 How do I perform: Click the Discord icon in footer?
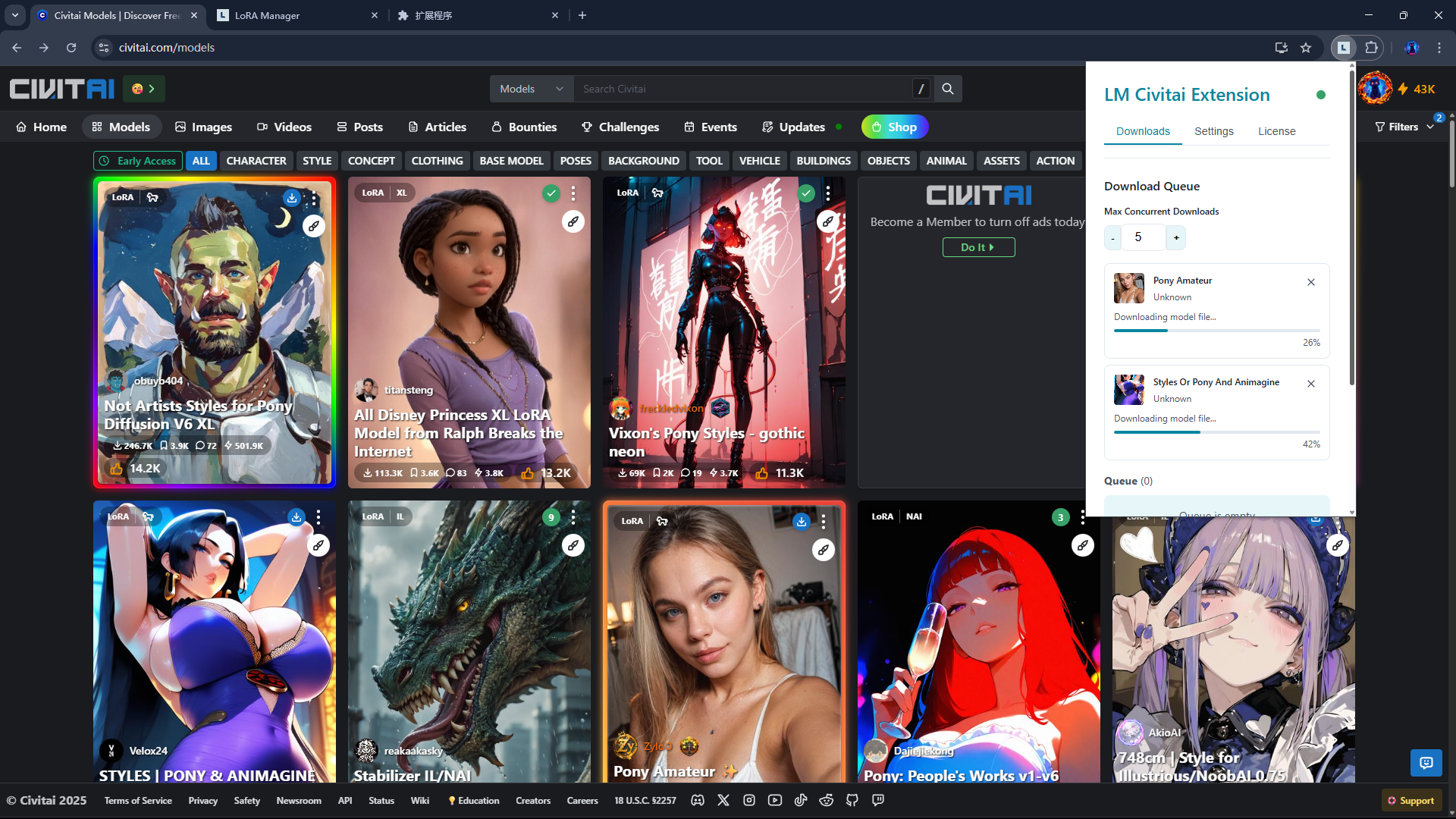pyautogui.click(x=698, y=801)
